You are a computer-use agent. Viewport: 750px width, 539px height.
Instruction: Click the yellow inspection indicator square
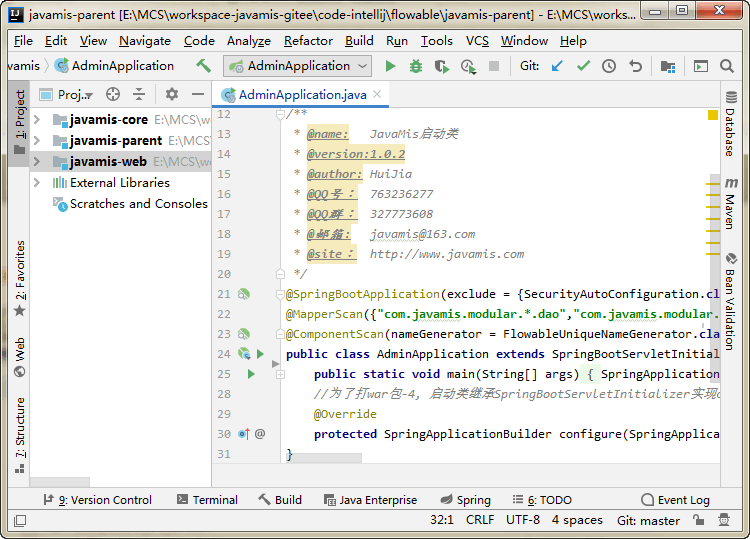click(713, 115)
